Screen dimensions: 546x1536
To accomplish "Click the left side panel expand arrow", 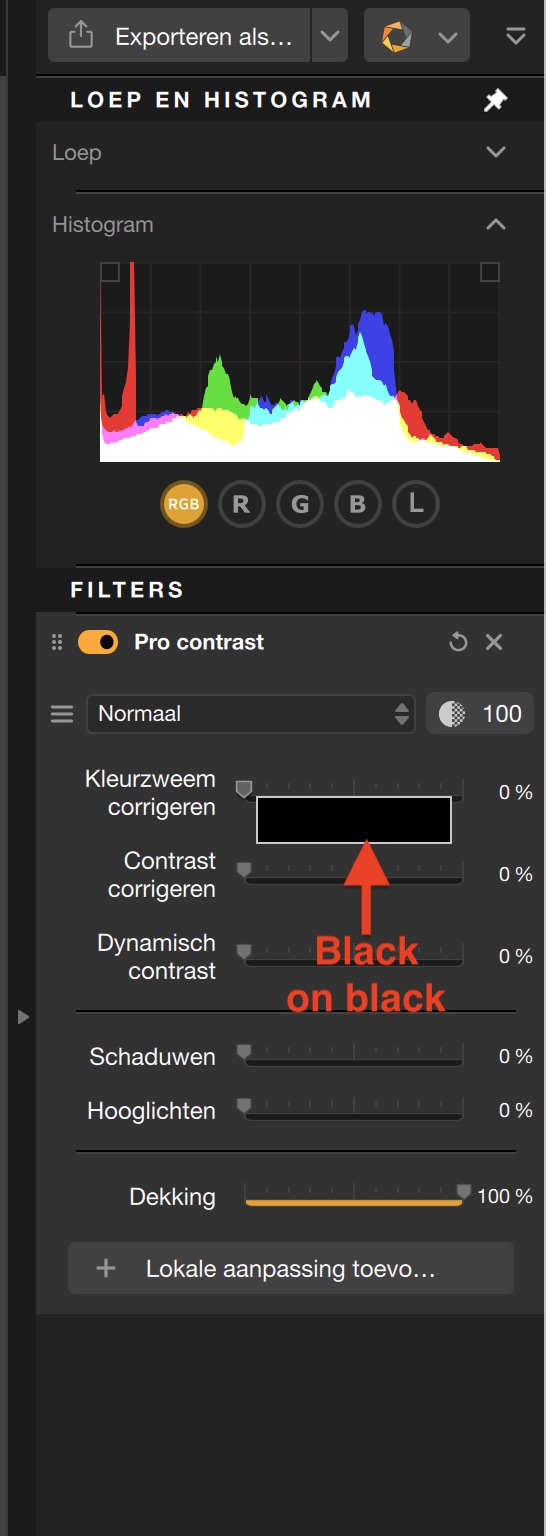I will [23, 1017].
